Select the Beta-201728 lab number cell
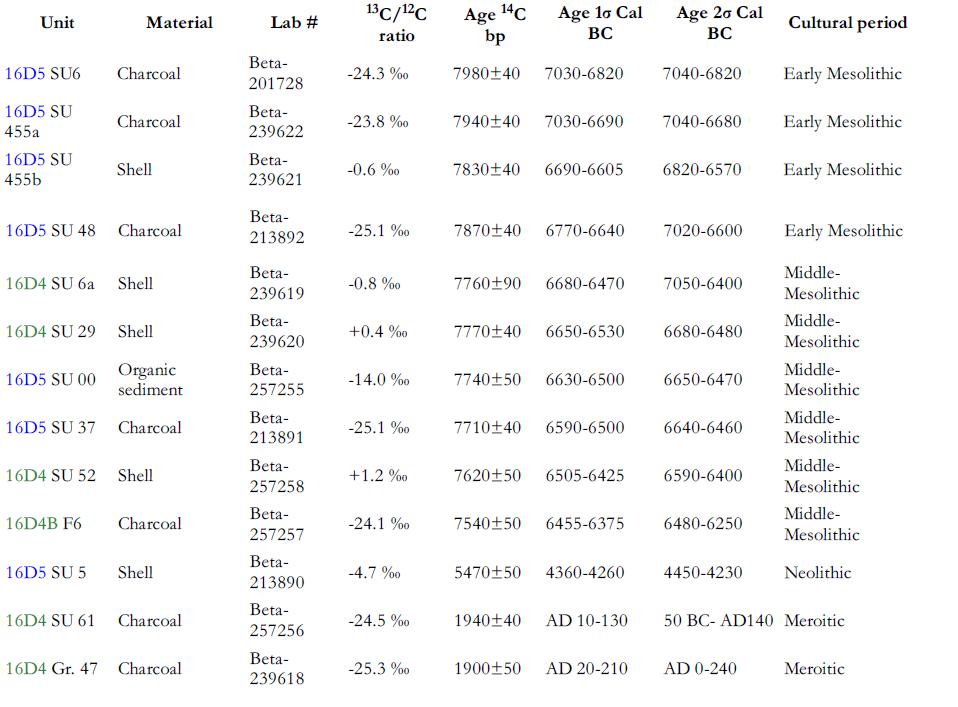 click(276, 73)
